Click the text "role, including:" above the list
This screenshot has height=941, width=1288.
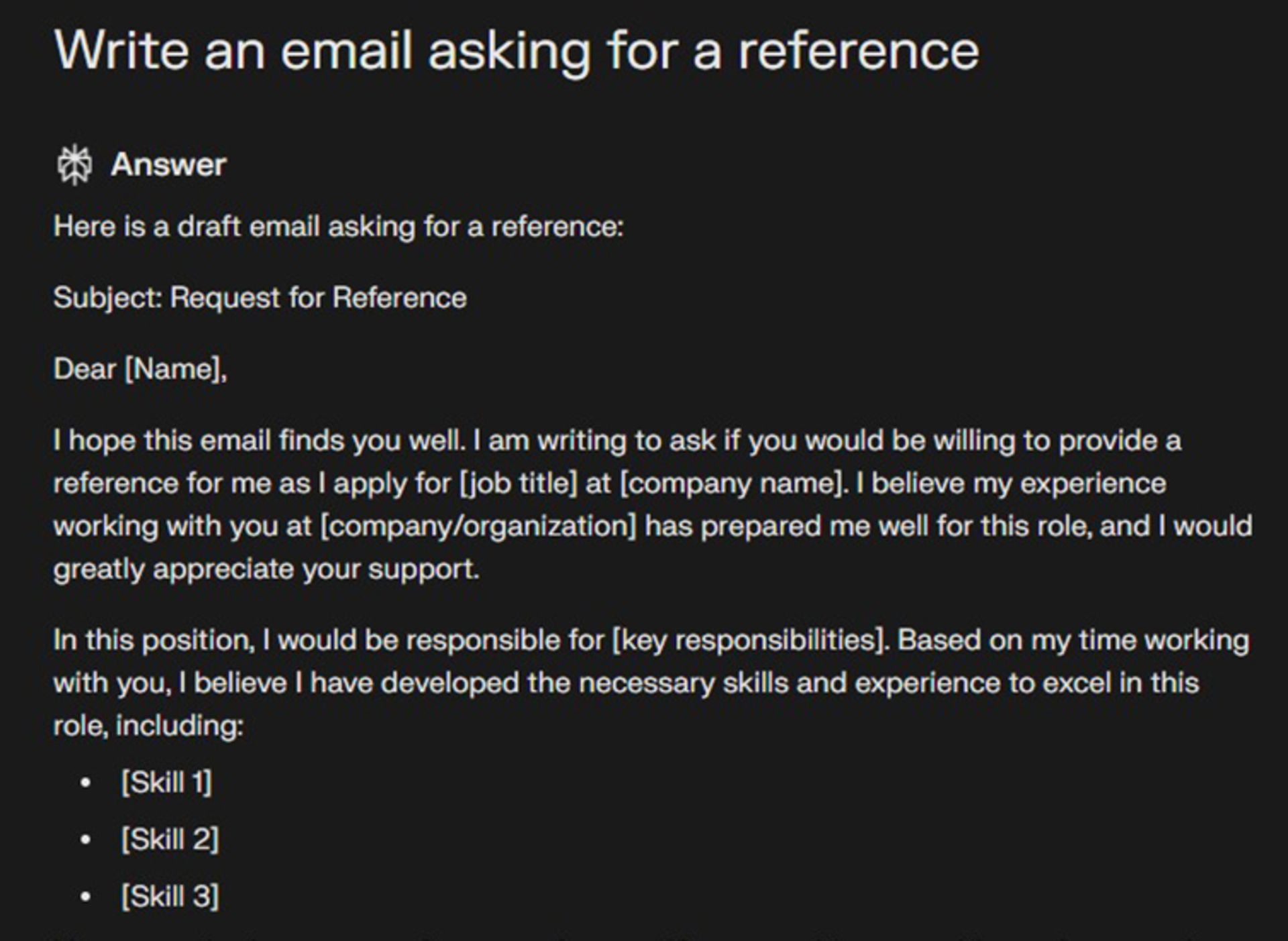(148, 726)
